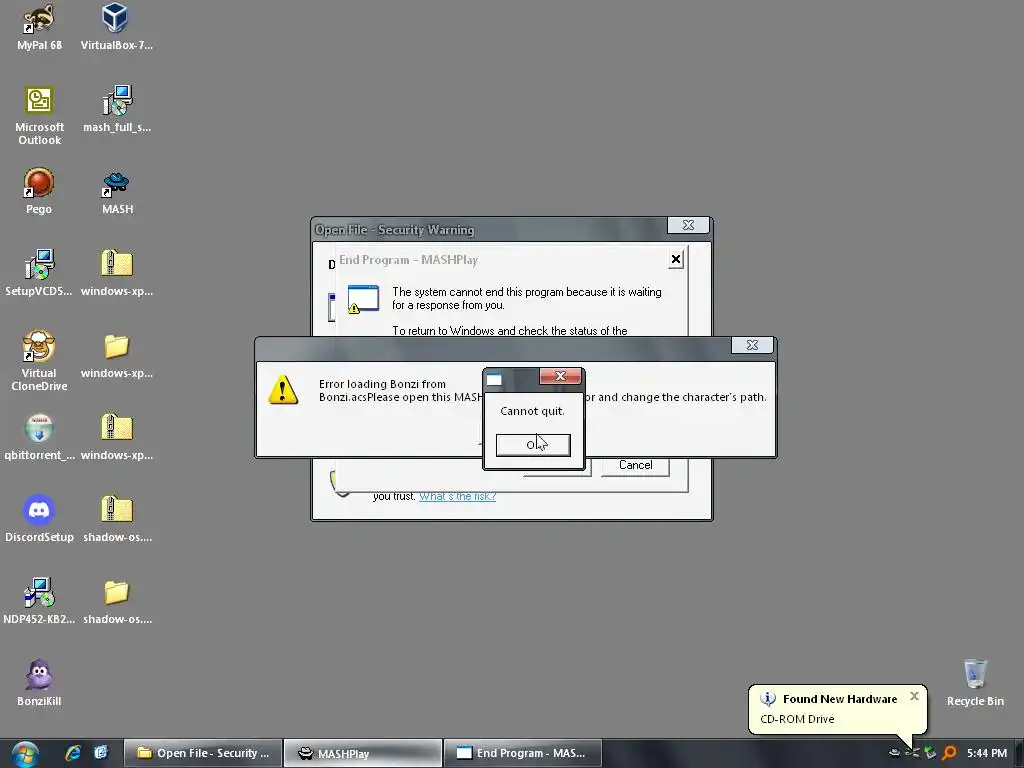Click the CD-ROM Drive notification text
This screenshot has height=768, width=1024.
pos(797,719)
